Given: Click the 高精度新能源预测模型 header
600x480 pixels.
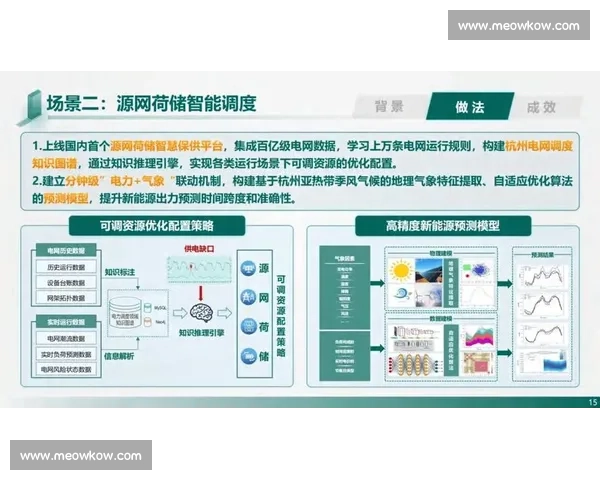Looking at the screenshot, I should [x=443, y=226].
